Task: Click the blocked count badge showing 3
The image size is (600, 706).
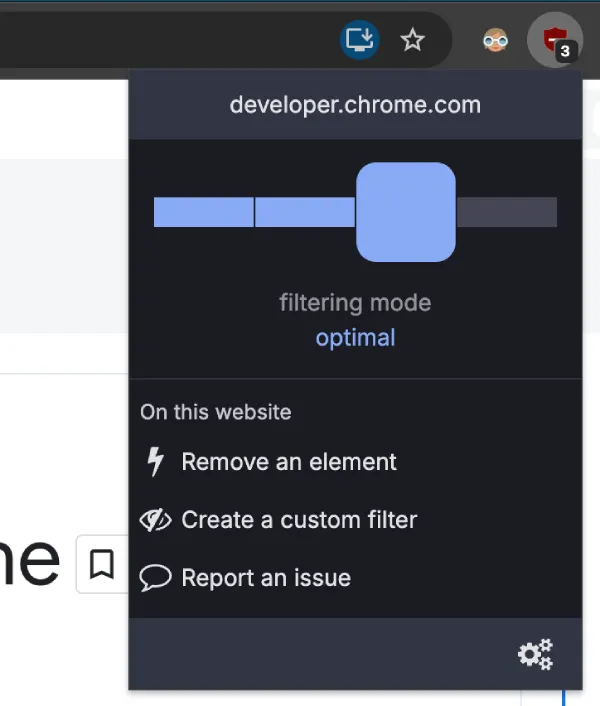Action: point(565,51)
